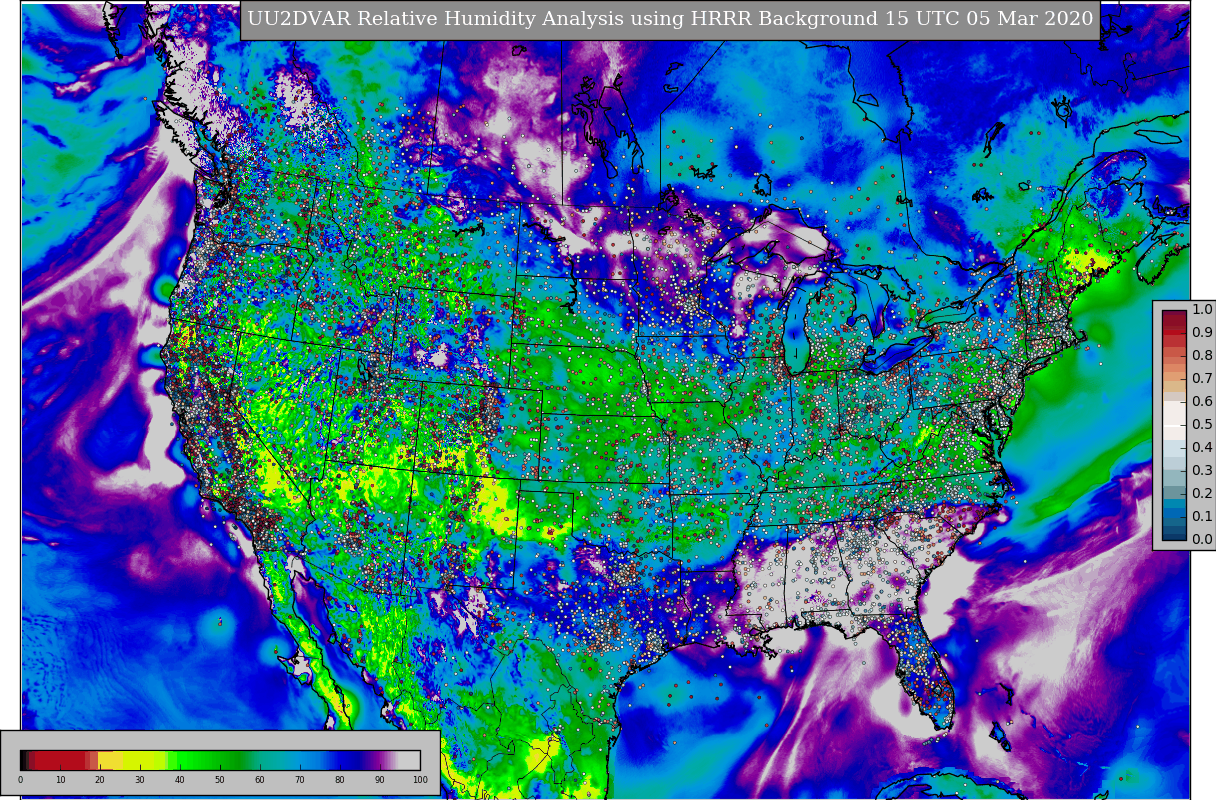
Task: Click the '0.5' label on right colorbar
Action: coord(1202,424)
